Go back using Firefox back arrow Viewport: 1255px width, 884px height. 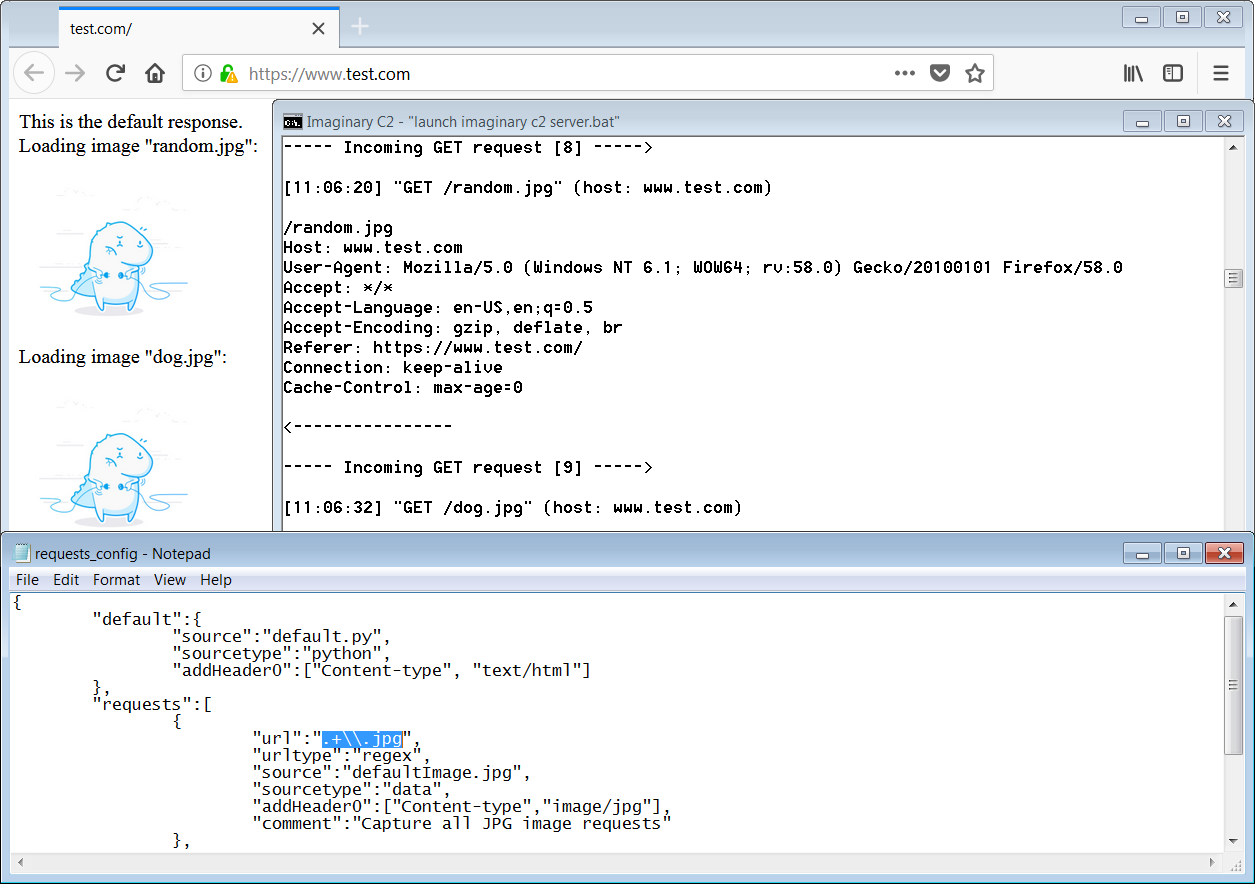(34, 73)
